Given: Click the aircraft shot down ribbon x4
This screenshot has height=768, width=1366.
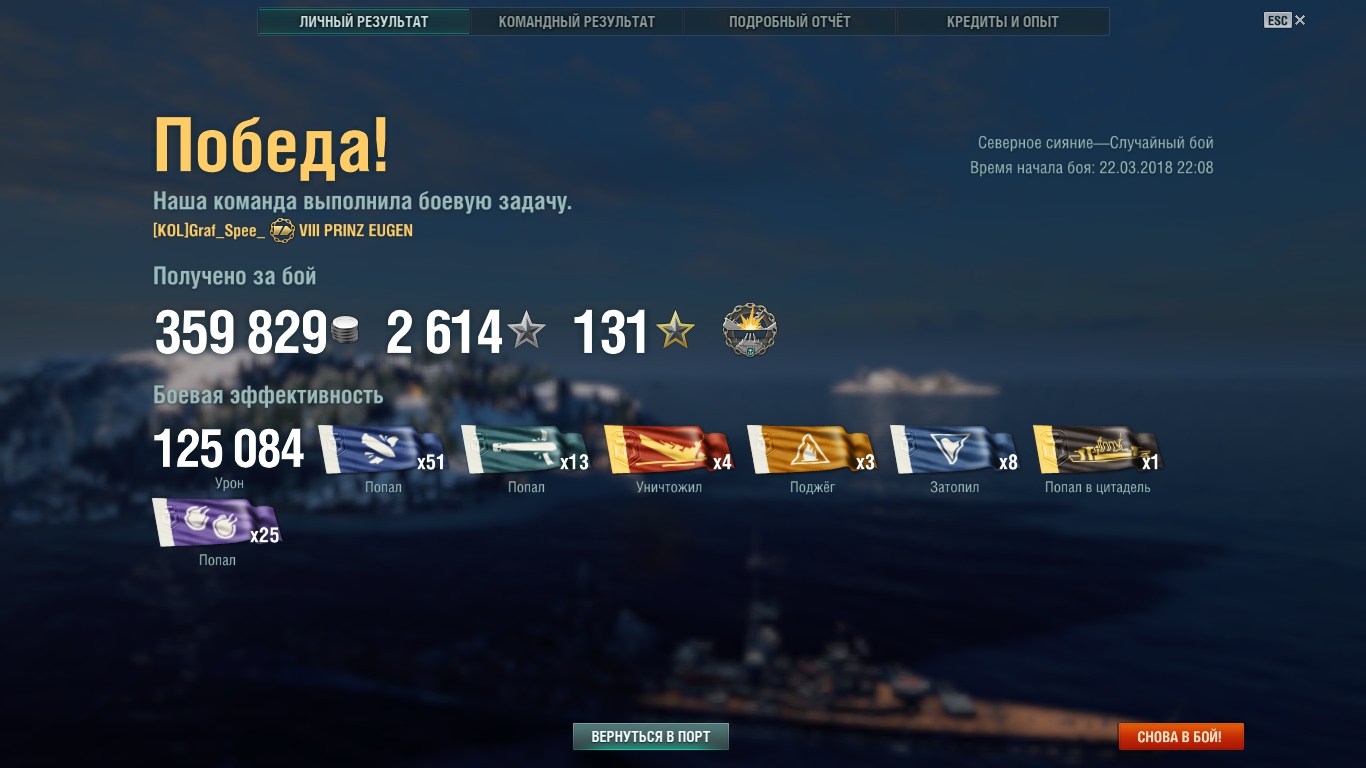Looking at the screenshot, I should tap(668, 450).
